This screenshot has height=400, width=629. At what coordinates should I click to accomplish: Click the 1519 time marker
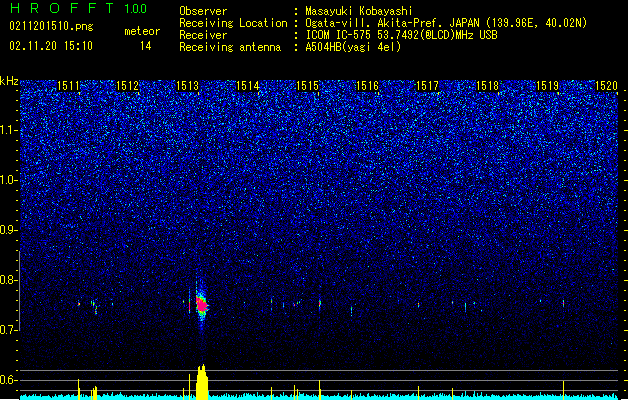coord(548,85)
